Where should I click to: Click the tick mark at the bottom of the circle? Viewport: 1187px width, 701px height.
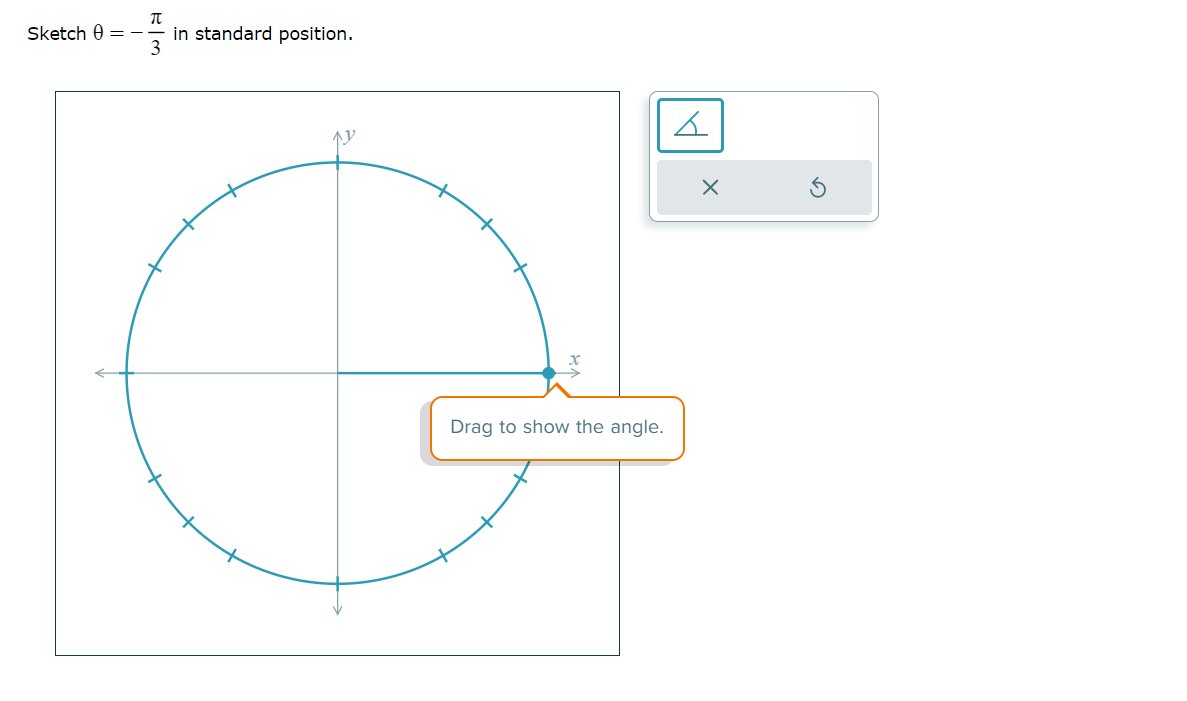(338, 582)
